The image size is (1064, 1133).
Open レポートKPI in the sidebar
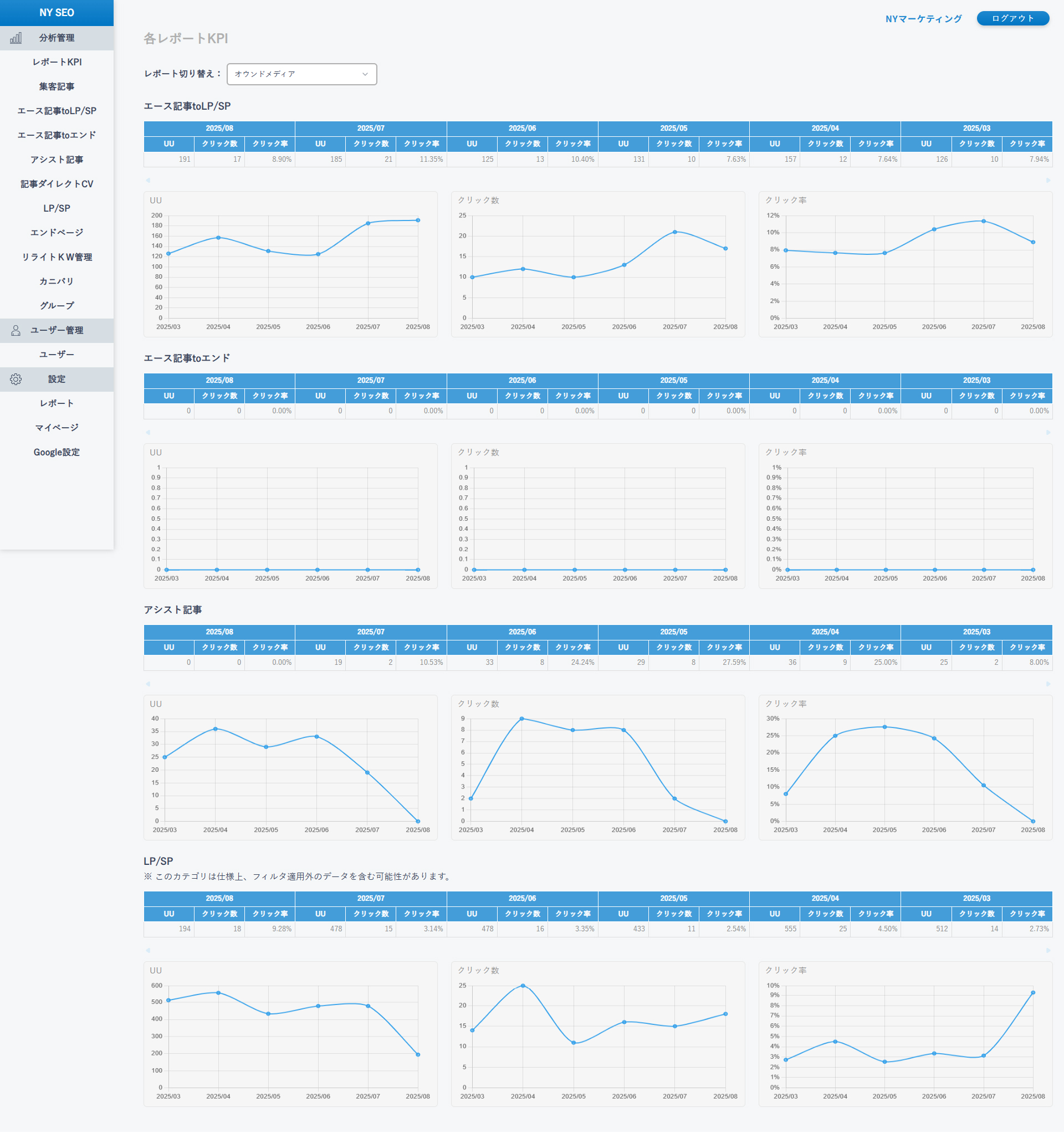click(57, 62)
